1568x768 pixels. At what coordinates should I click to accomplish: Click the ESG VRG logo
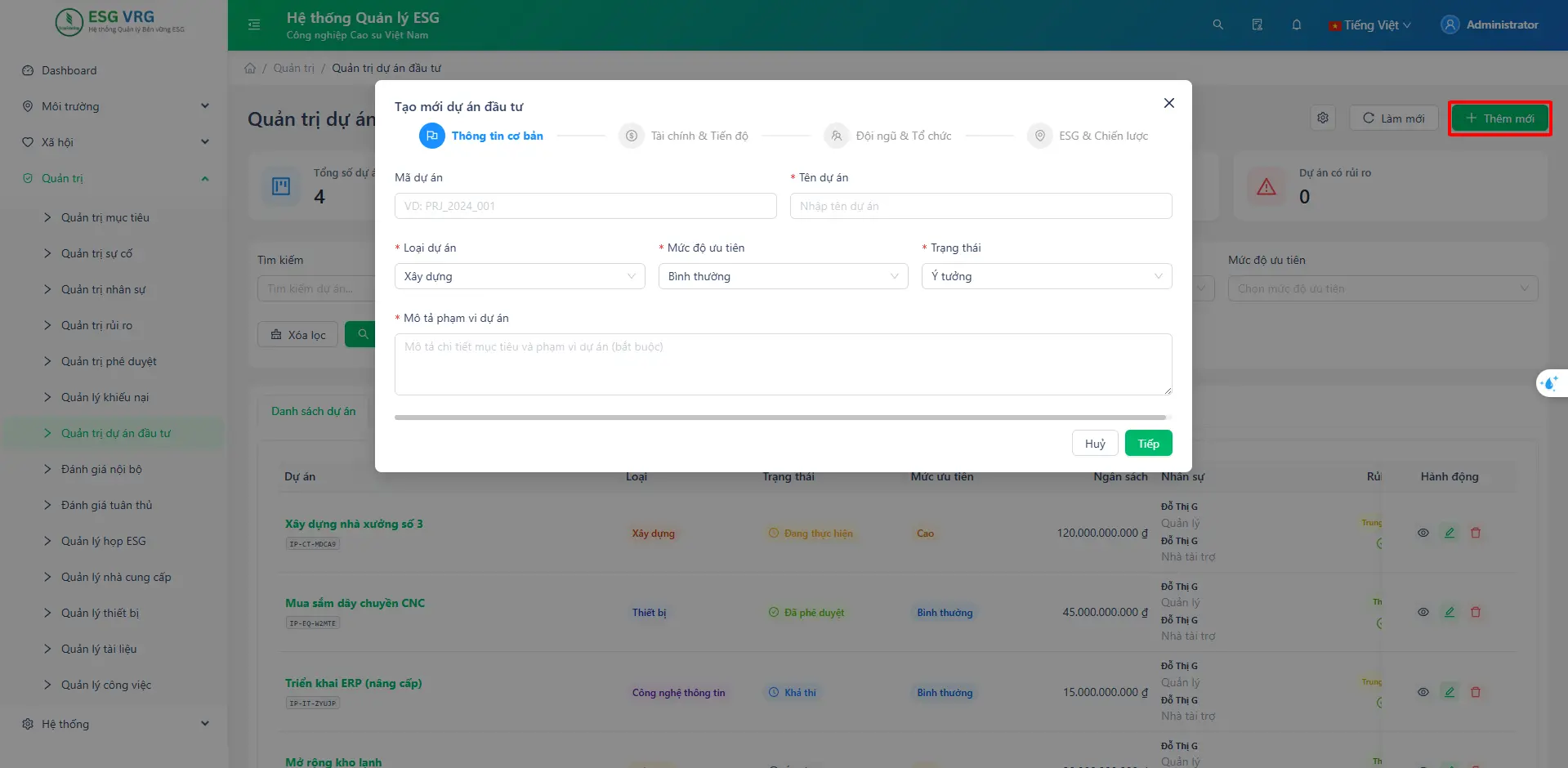click(120, 22)
